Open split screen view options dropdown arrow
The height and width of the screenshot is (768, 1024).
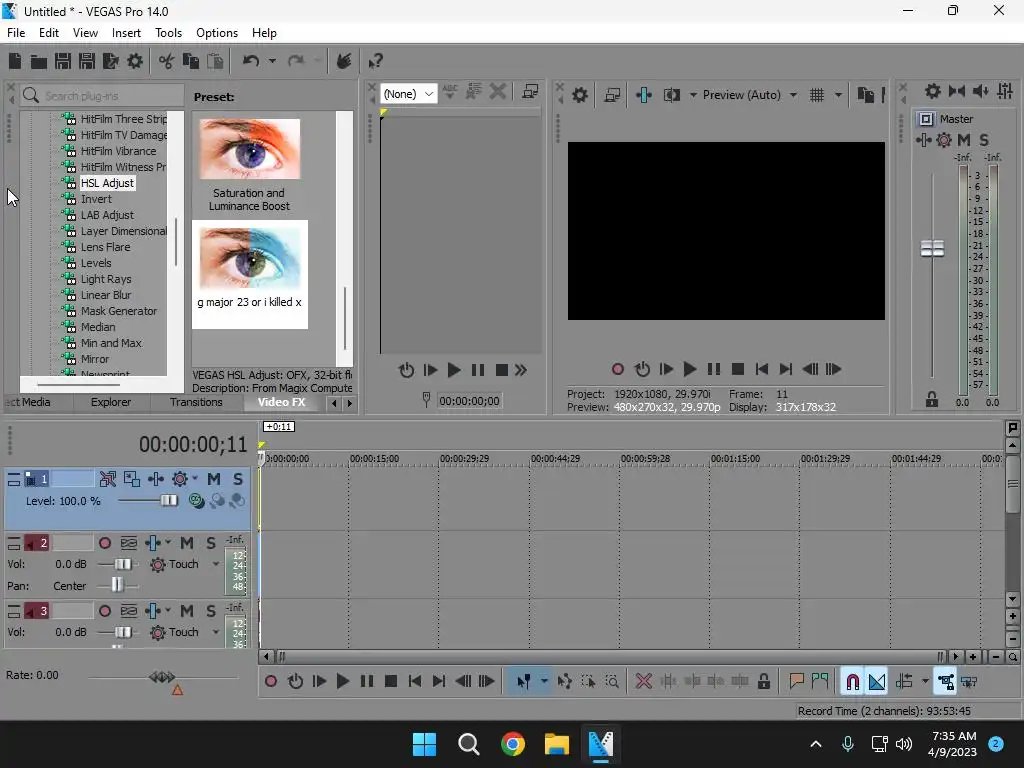click(x=693, y=95)
